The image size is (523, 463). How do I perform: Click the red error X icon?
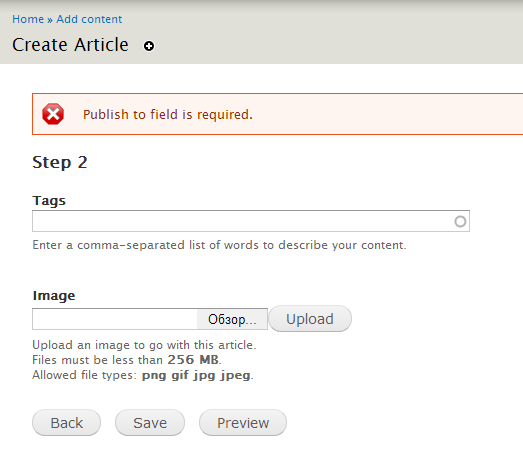(x=53, y=114)
